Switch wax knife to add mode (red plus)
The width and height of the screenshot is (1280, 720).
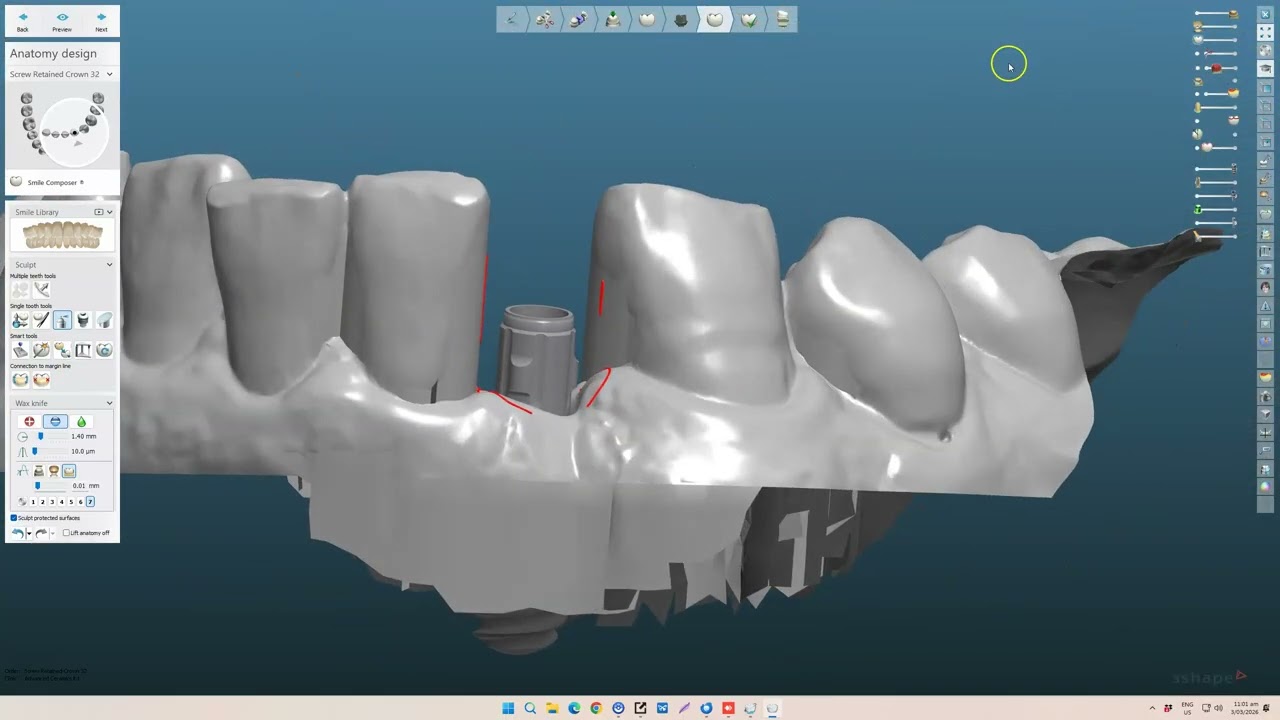[x=30, y=422]
